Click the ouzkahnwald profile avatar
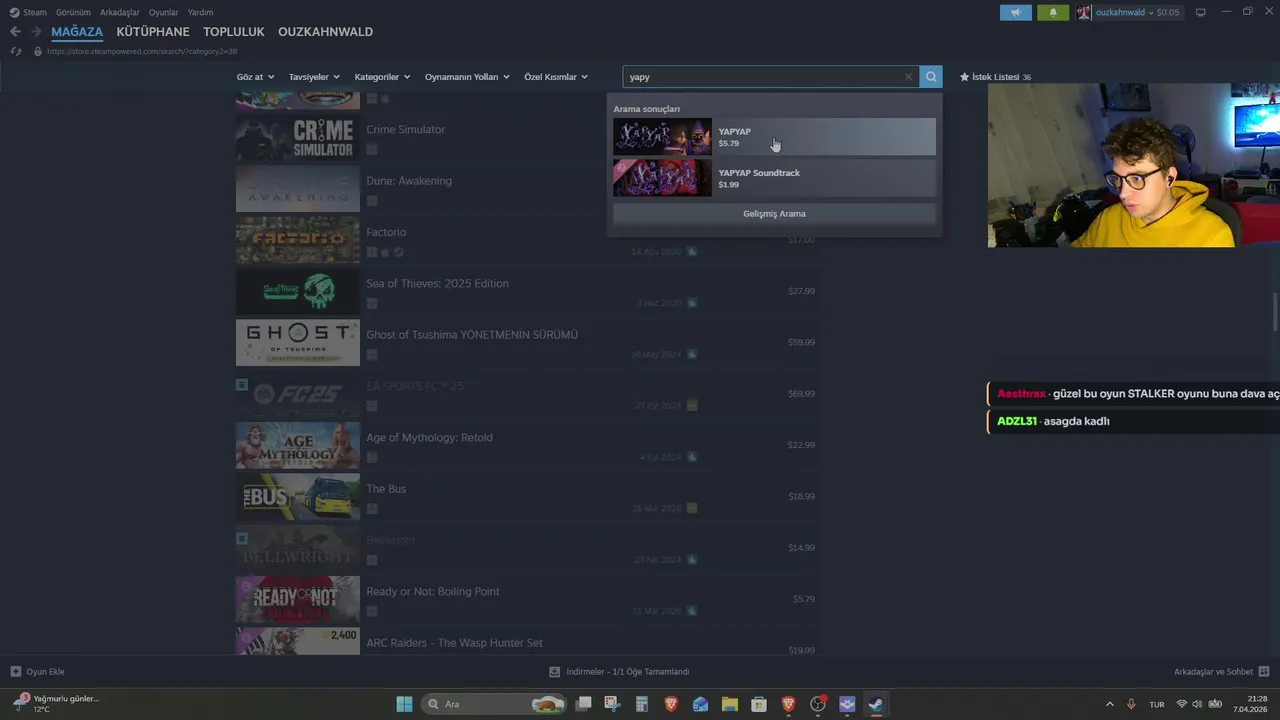This screenshot has width=1280, height=720. pyautogui.click(x=1084, y=12)
